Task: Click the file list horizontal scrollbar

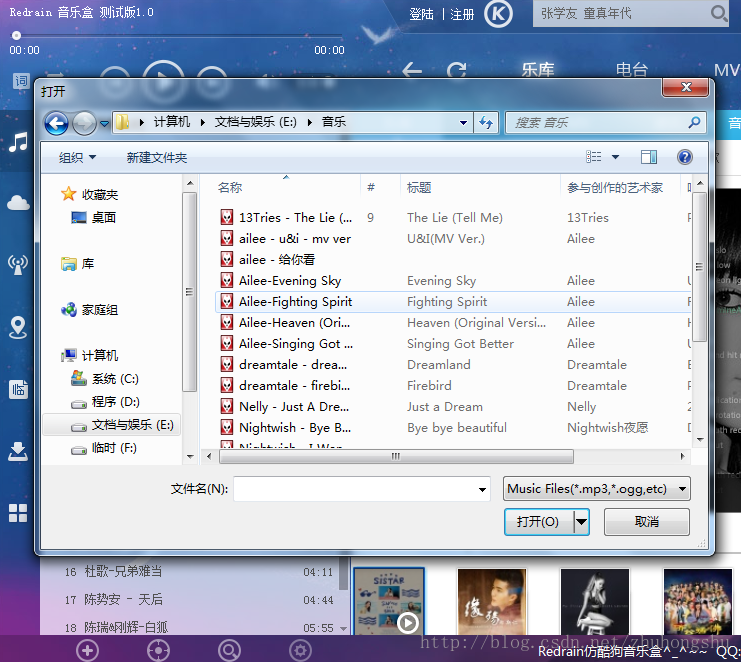Action: 396,456
